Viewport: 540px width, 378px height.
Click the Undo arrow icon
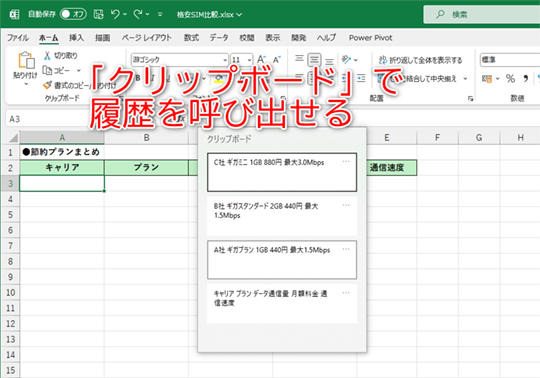click(115, 14)
